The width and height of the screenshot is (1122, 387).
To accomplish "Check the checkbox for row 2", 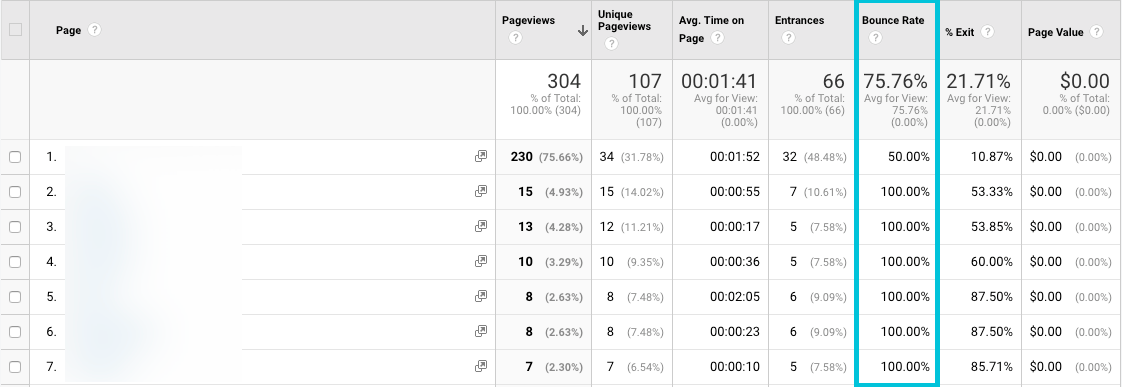I will pyautogui.click(x=15, y=192).
